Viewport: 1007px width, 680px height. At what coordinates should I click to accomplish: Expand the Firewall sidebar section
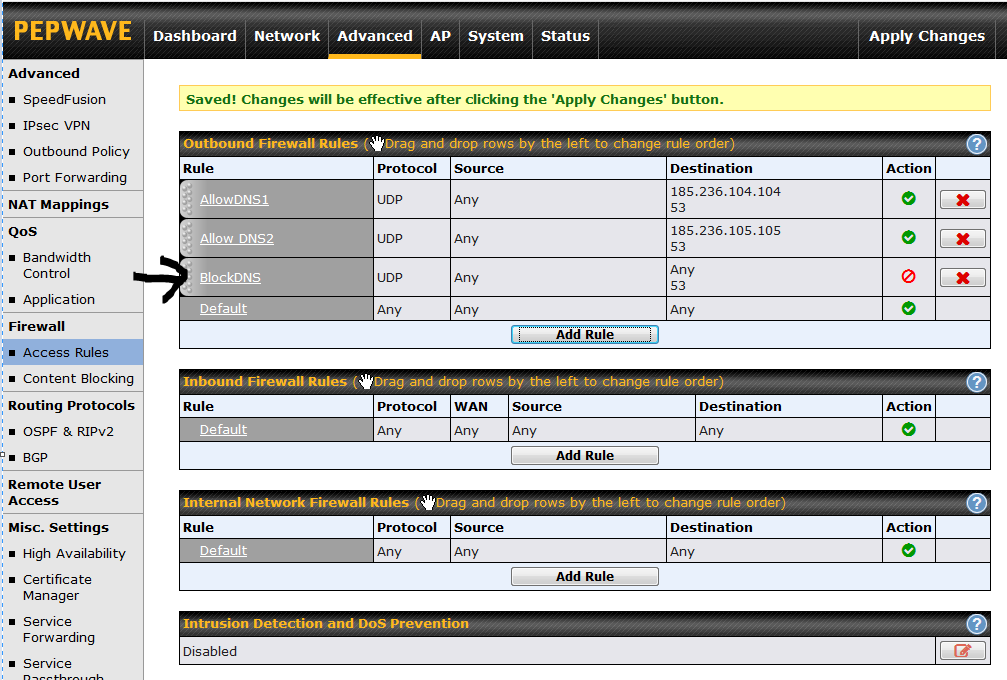pos(35,326)
